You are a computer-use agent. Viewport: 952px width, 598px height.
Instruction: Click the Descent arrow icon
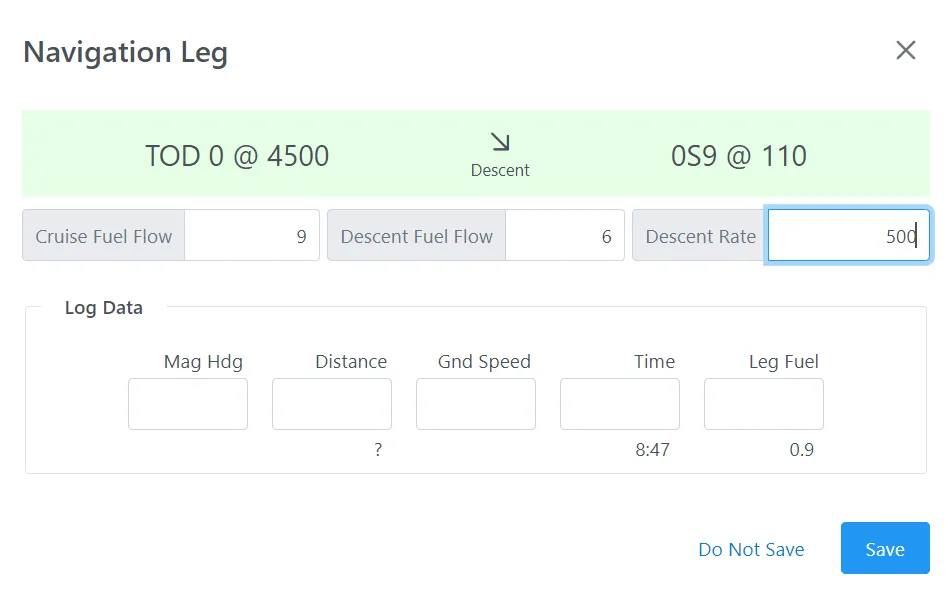pos(500,142)
